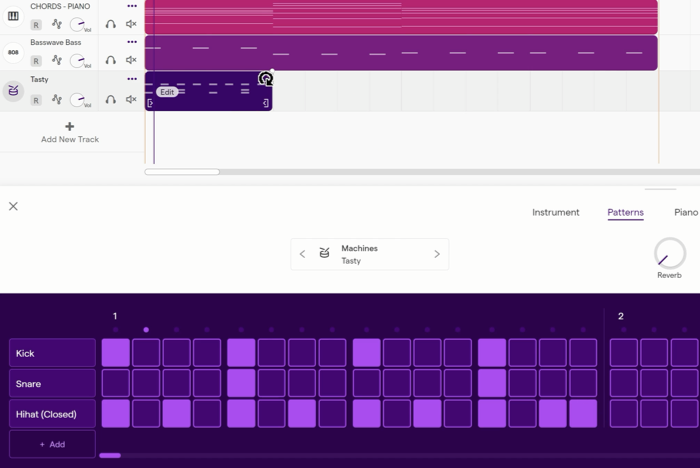
Task: Click the right trim handle of Tasty region
Action: (266, 103)
